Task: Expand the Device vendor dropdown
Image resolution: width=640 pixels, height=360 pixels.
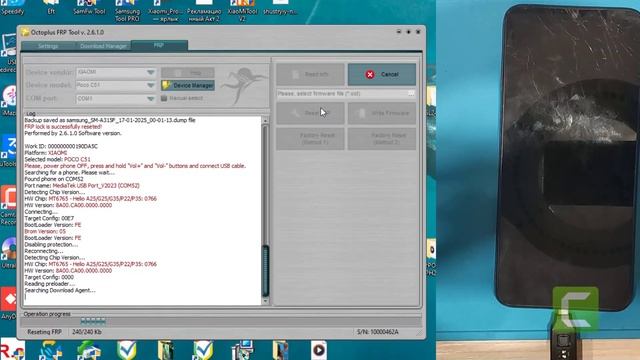Action: pyautogui.click(x=151, y=72)
